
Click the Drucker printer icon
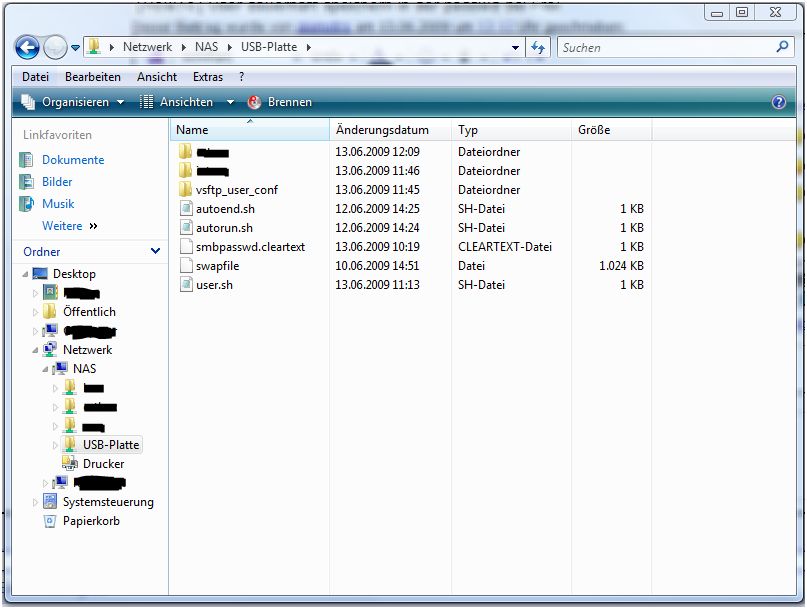[x=69, y=464]
